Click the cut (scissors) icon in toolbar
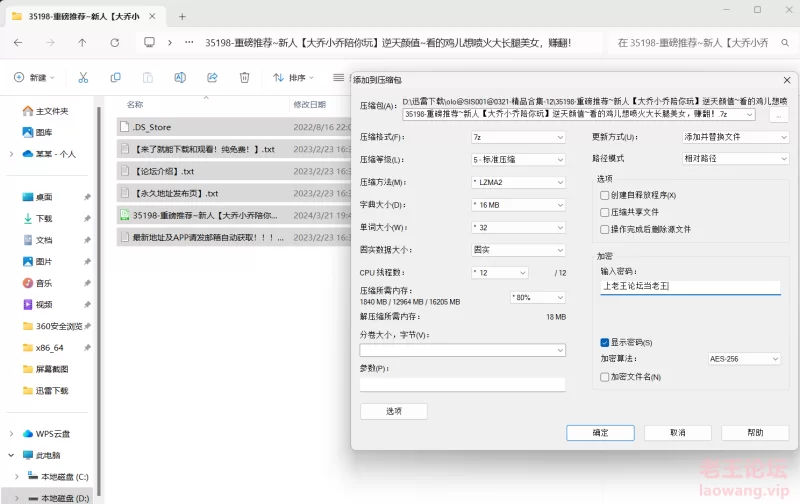Screen dimensions: 800x504 (x=84, y=77)
